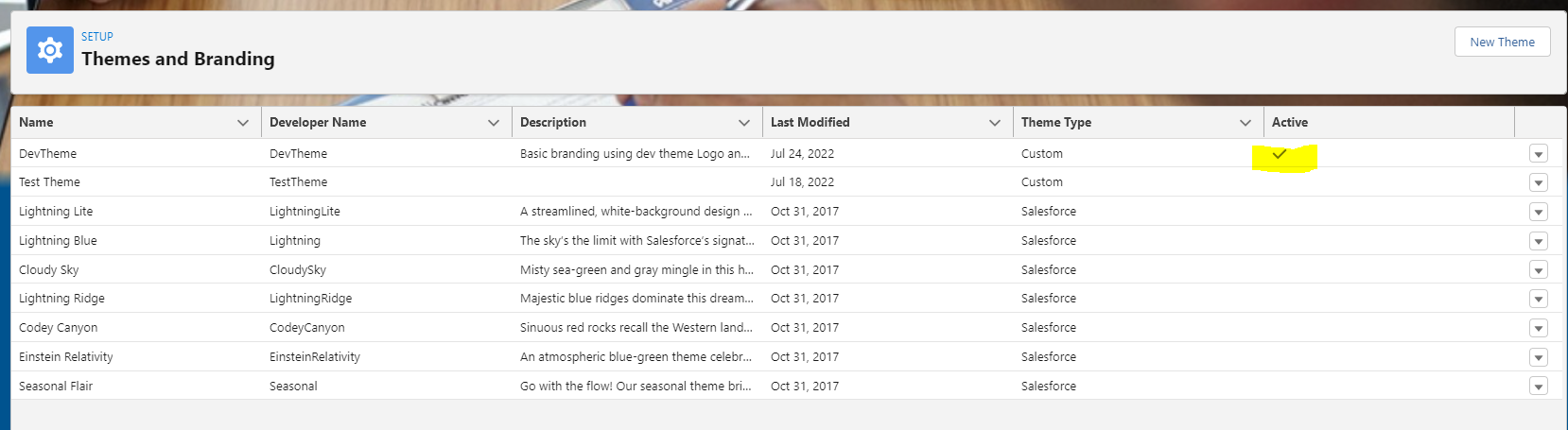This screenshot has width=1568, height=430.
Task: Click the New Theme button
Action: pyautogui.click(x=1502, y=42)
